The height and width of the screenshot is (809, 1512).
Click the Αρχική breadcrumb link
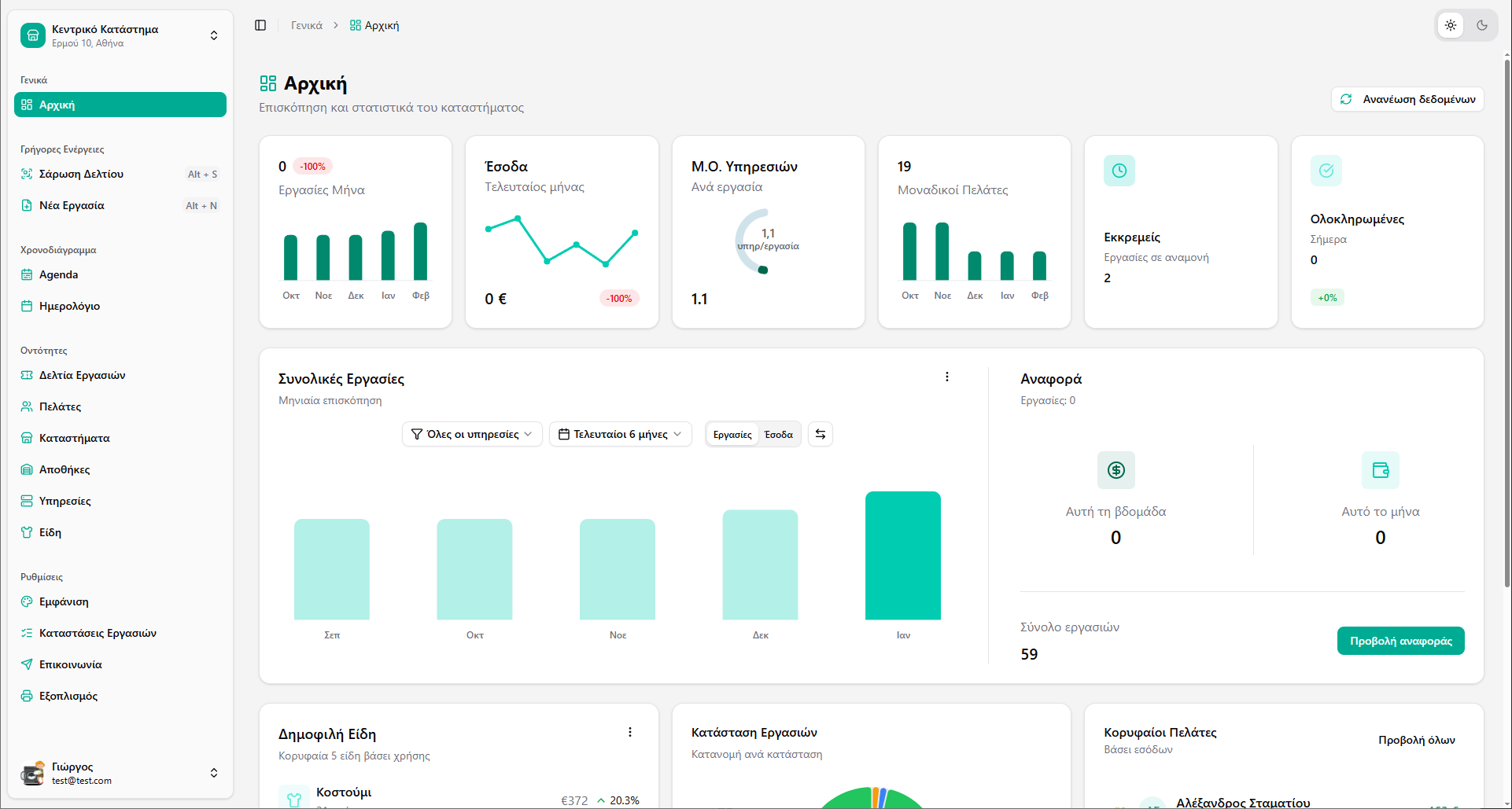pos(374,25)
